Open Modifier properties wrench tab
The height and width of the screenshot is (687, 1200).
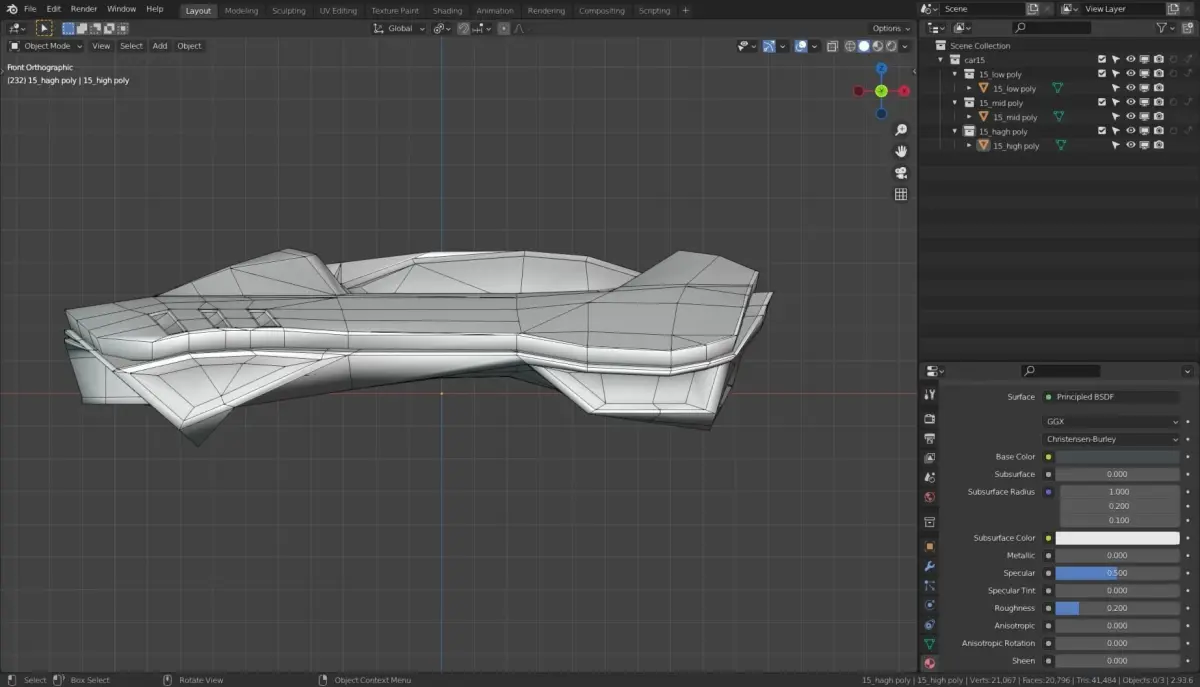tap(930, 566)
